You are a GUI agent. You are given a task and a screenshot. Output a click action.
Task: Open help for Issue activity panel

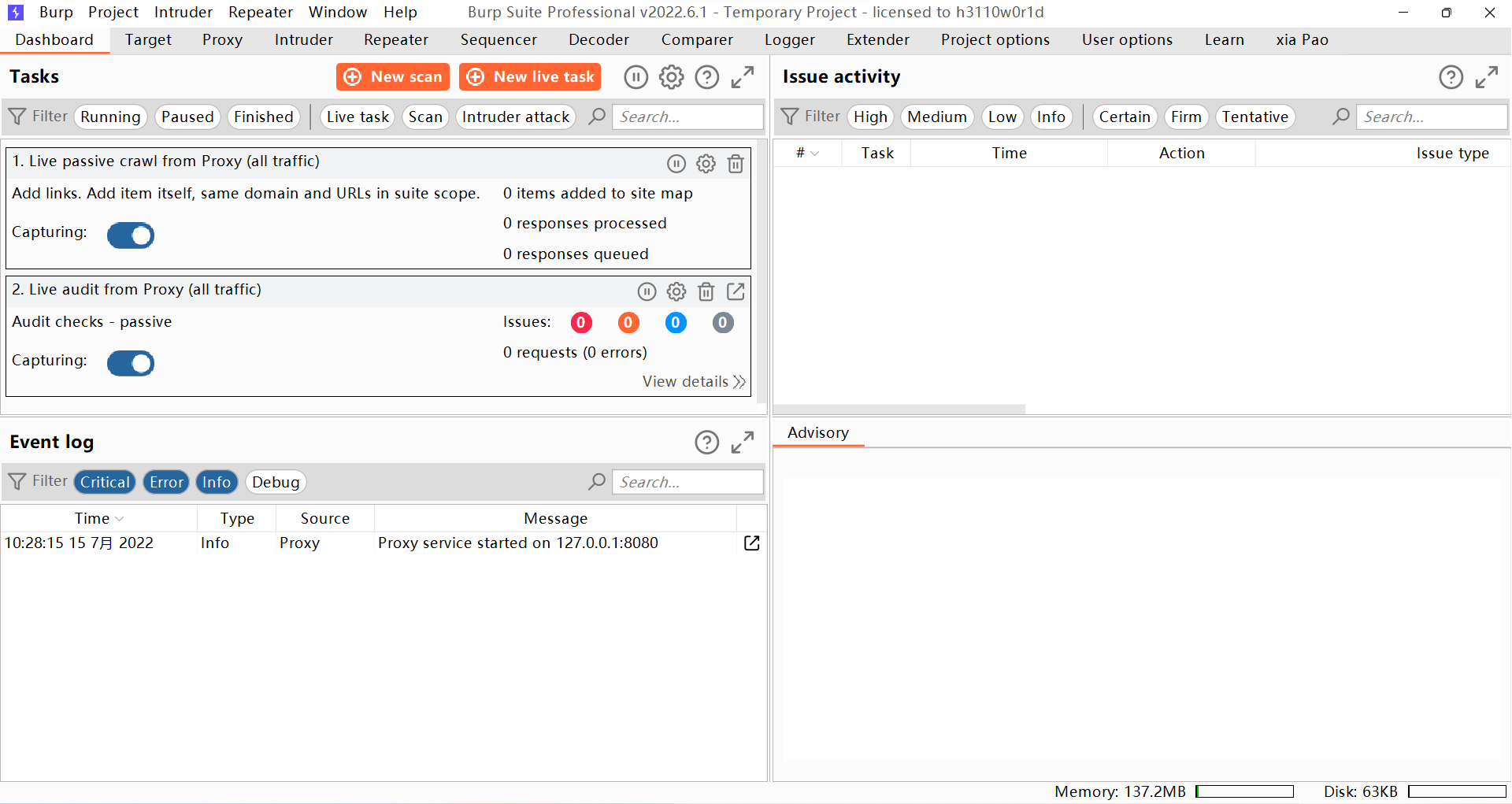pos(1451,77)
